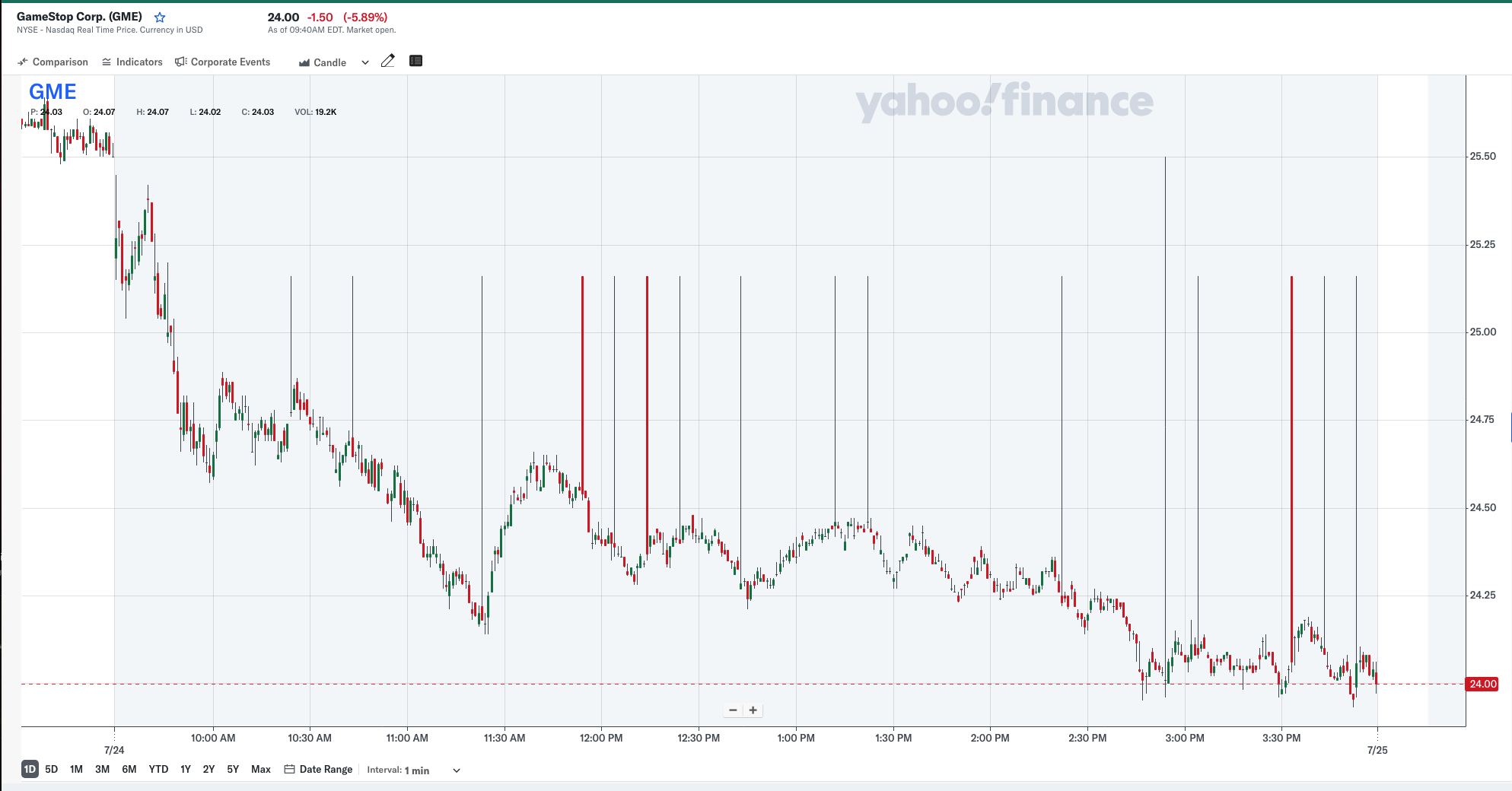
Task: Click the red 24.00 price label
Action: 1482,684
